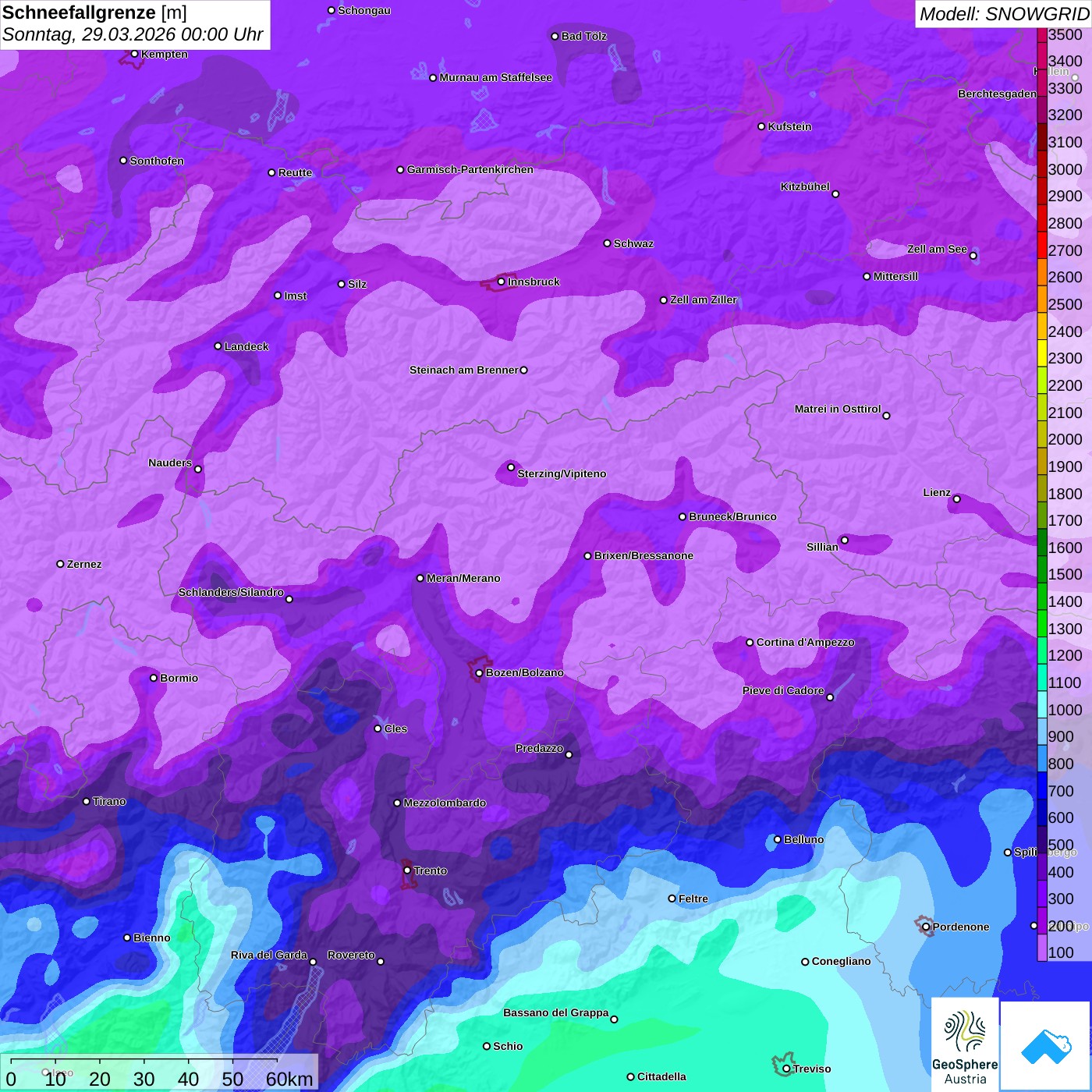Click the 60km scale bar label
The width and height of the screenshot is (1092, 1092).
click(x=289, y=1079)
